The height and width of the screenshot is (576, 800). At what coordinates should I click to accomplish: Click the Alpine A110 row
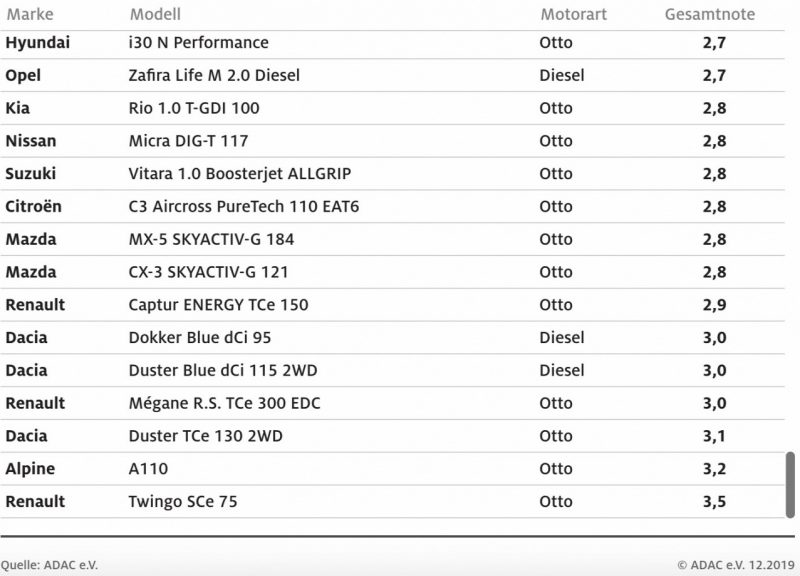click(x=392, y=469)
